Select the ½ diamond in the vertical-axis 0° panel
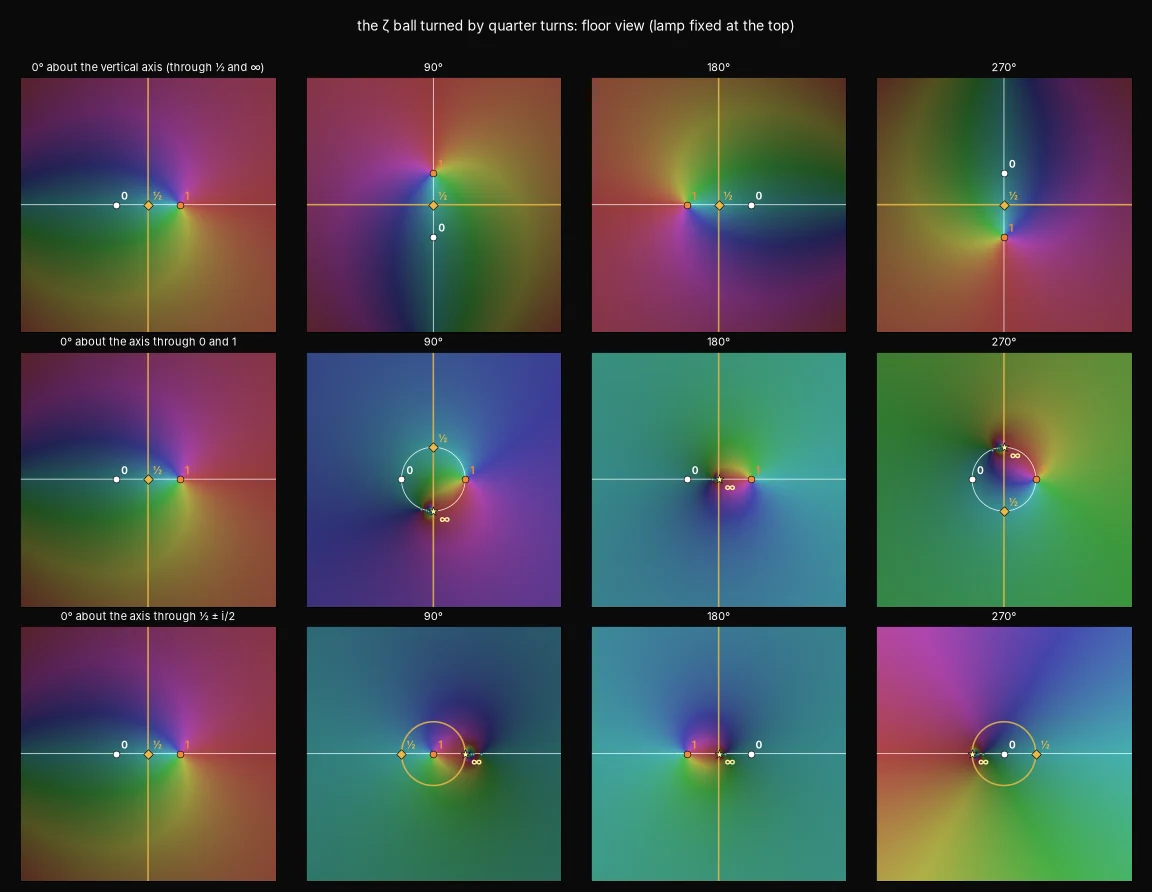The width and height of the screenshot is (1152, 892). coord(148,205)
